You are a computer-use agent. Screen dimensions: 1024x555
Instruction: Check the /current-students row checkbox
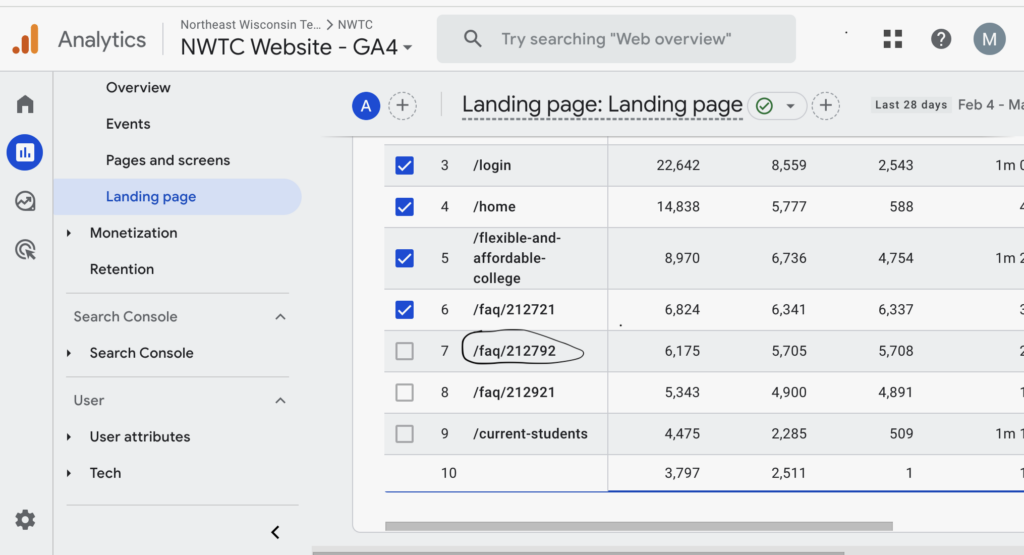[x=404, y=434]
